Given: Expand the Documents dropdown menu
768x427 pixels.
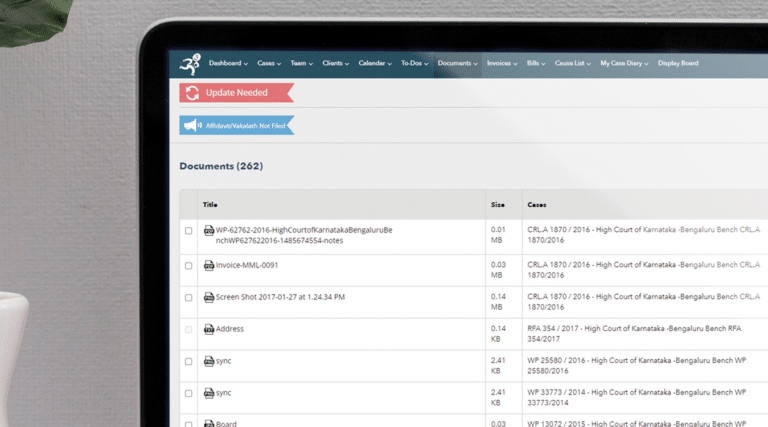Looking at the screenshot, I should (x=457, y=63).
